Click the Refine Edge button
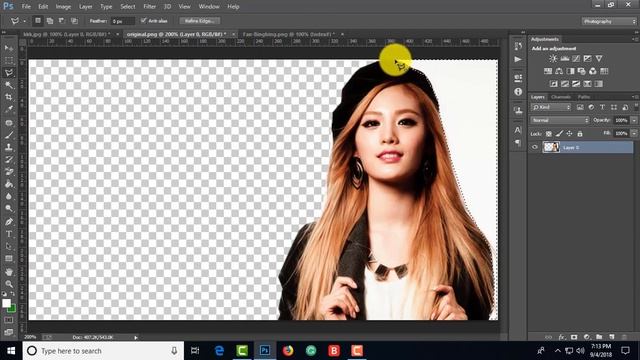Screen dimensions: 640x360 200,21
